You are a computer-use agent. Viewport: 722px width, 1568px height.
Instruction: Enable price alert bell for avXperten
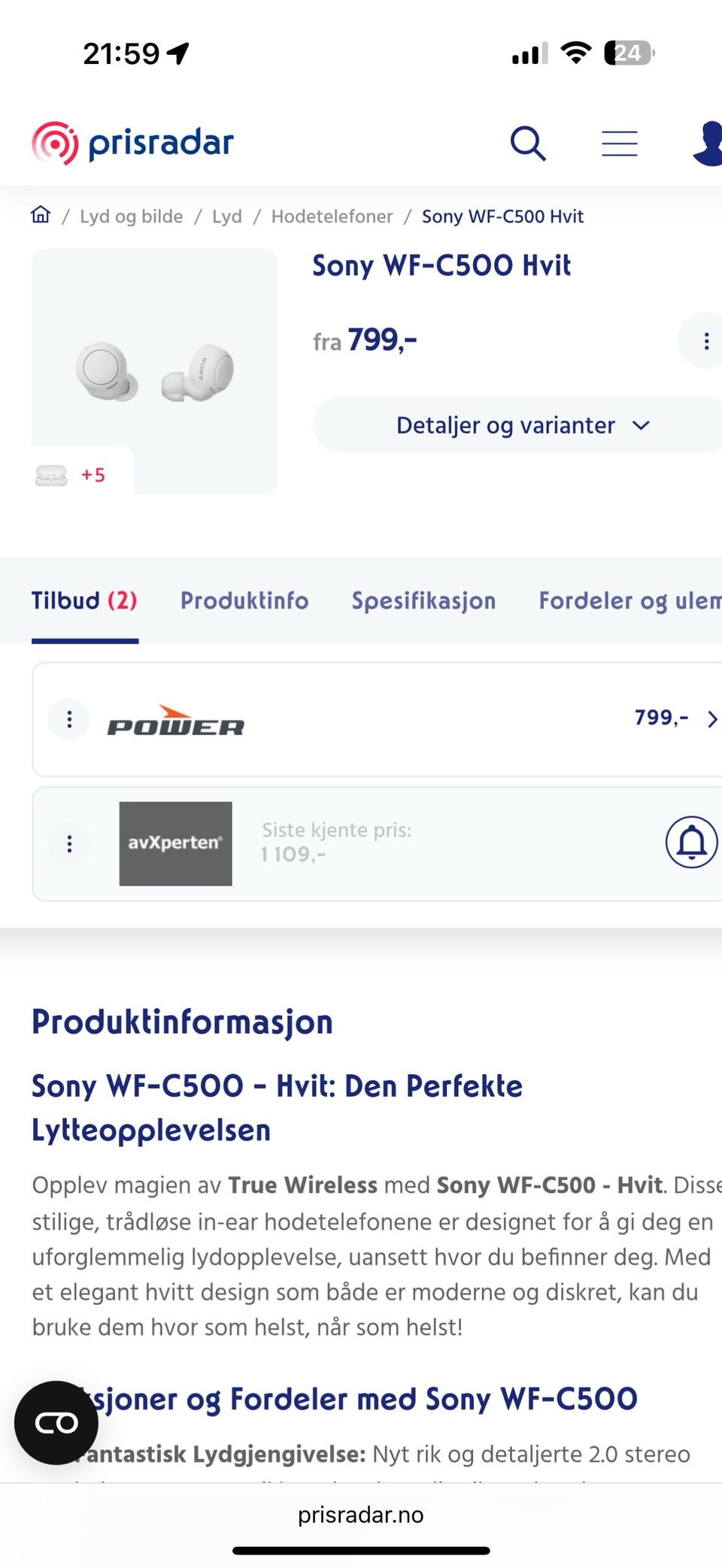(692, 842)
